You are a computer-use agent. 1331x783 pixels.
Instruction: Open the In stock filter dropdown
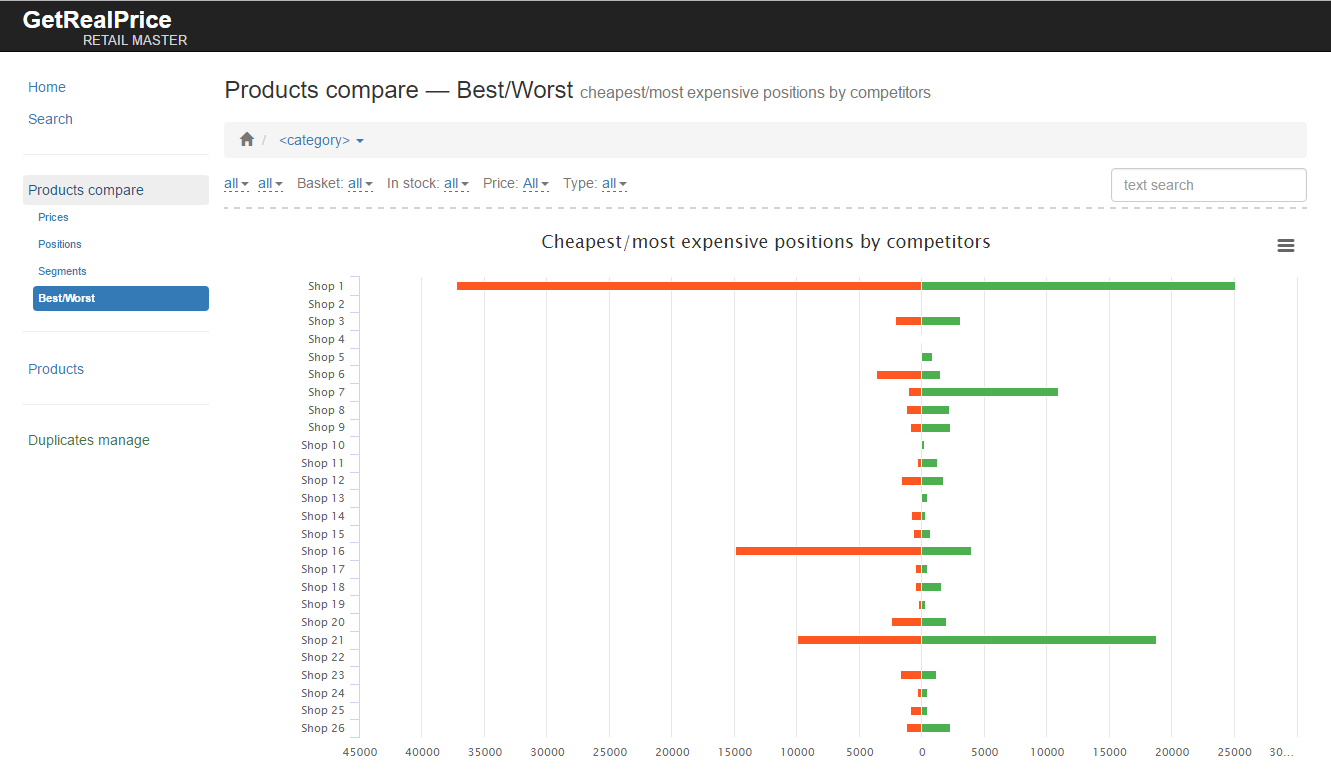(x=456, y=184)
